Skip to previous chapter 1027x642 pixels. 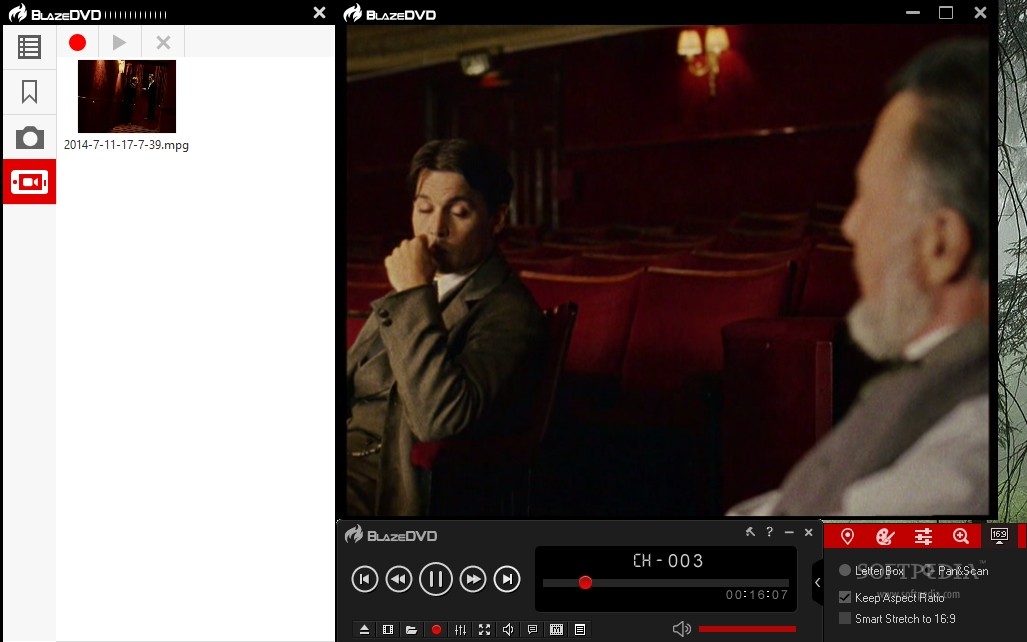(x=365, y=579)
